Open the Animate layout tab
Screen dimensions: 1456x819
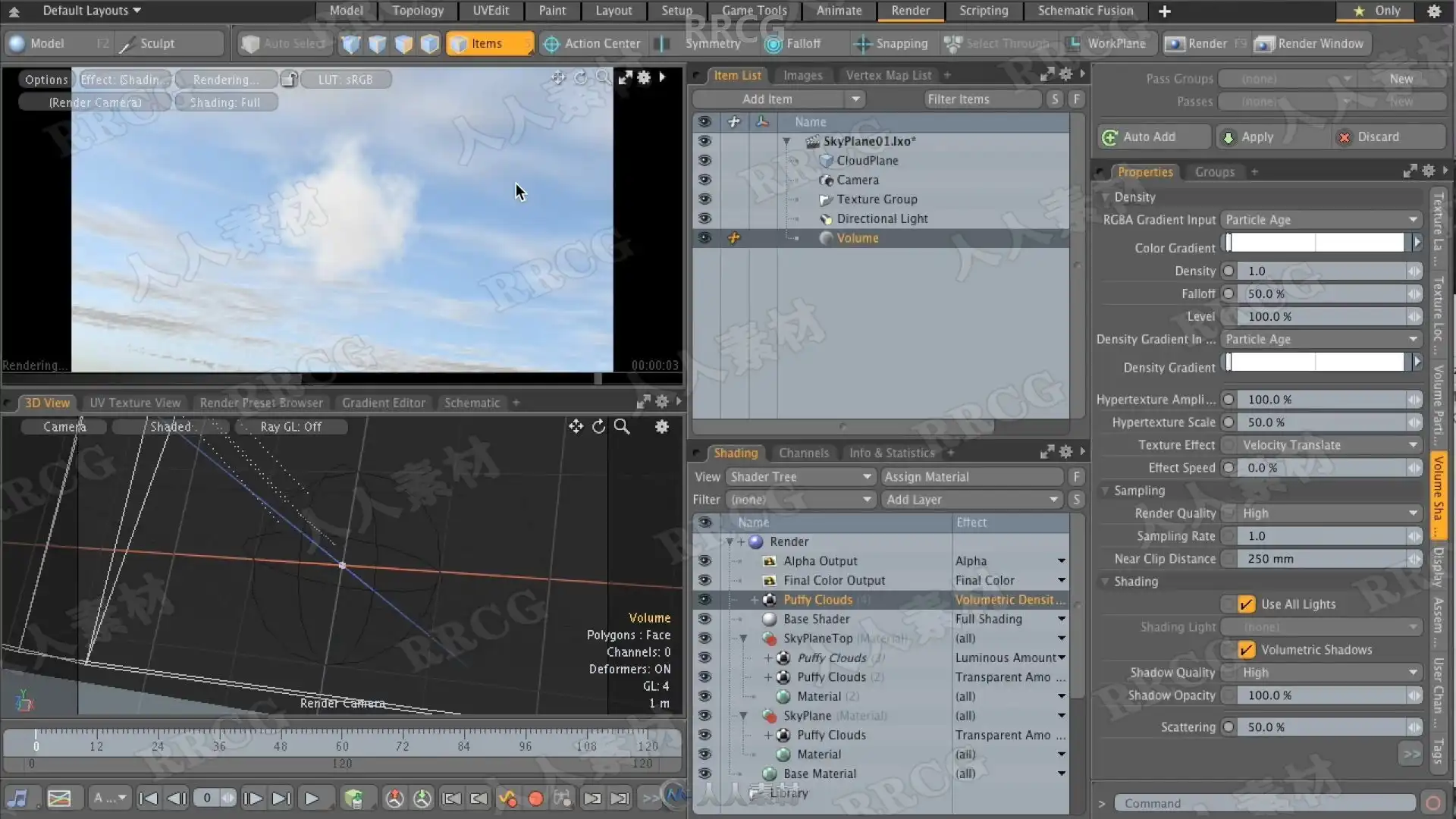[x=839, y=11]
